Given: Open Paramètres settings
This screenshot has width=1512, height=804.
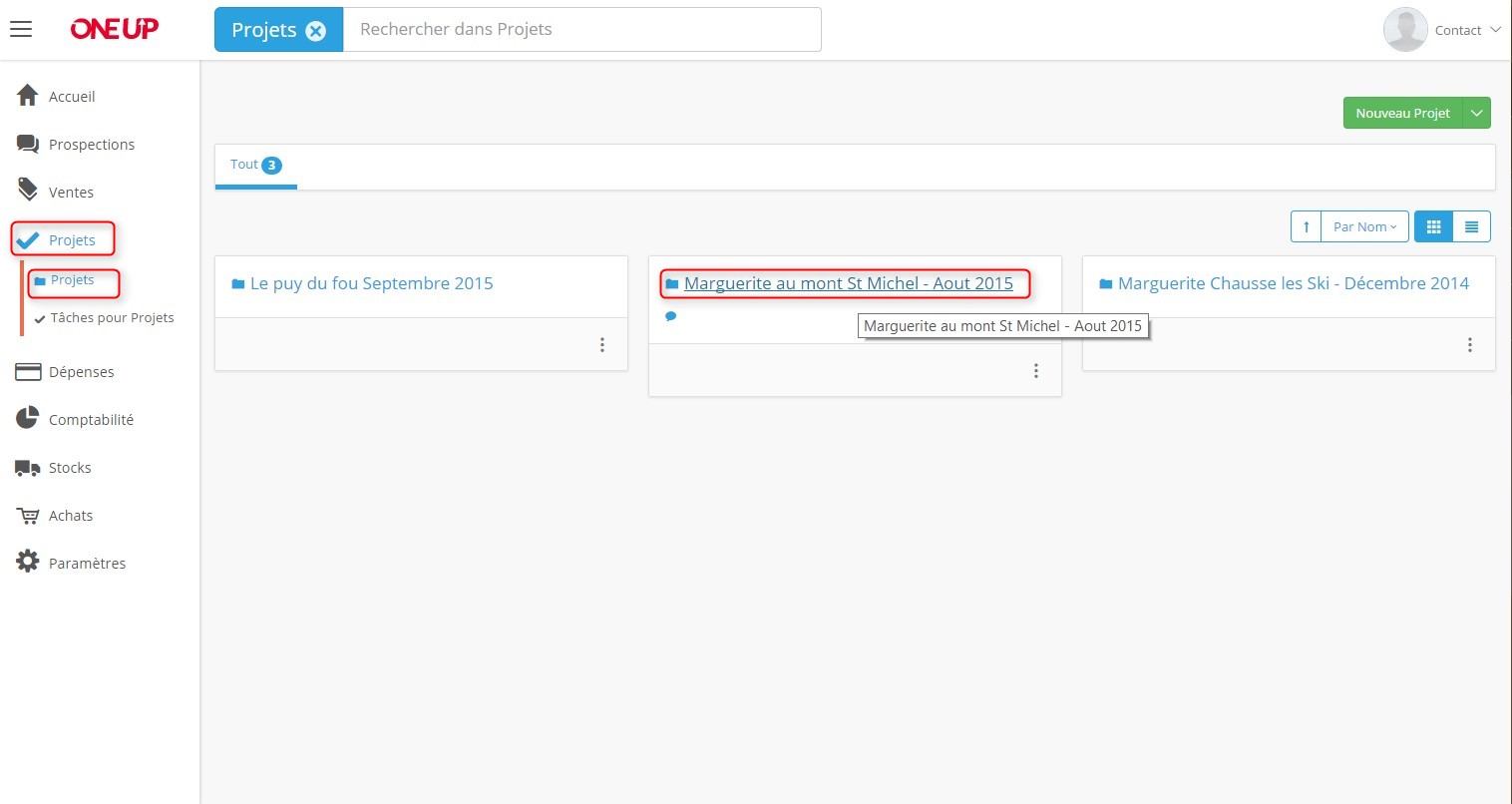Looking at the screenshot, I should click(87, 564).
